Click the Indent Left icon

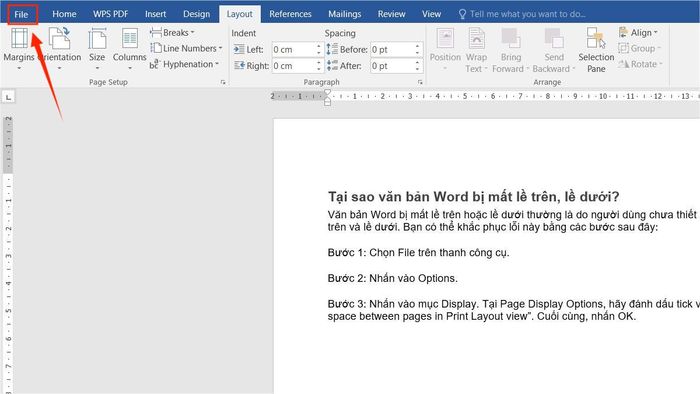coord(239,49)
